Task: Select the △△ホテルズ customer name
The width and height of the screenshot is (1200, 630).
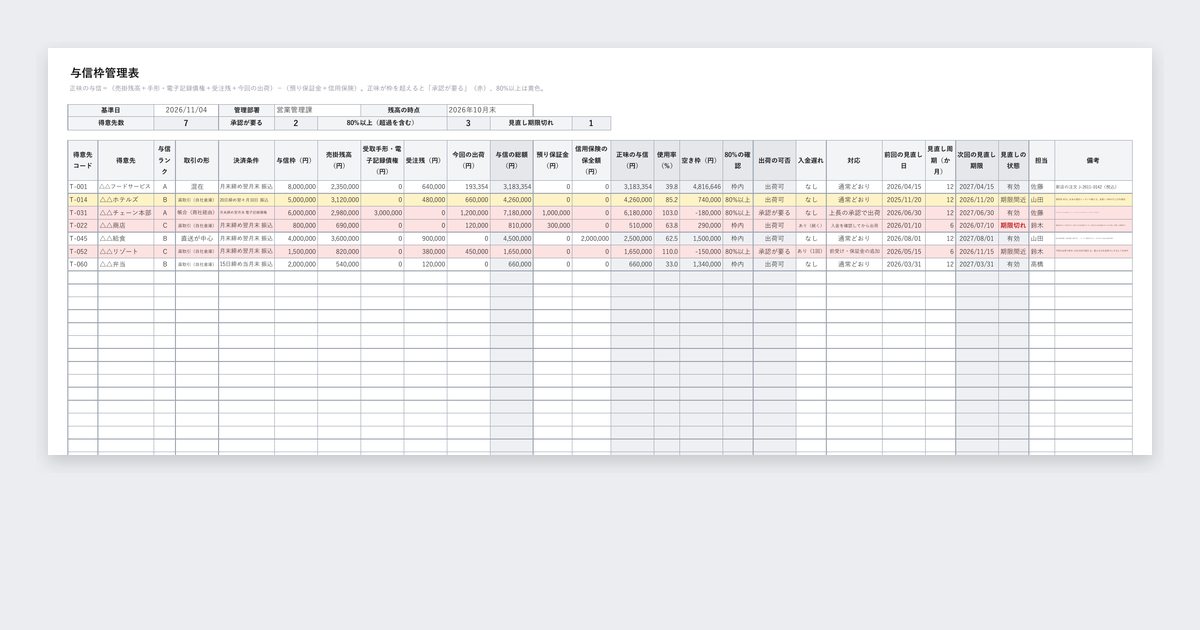Action: (126, 200)
